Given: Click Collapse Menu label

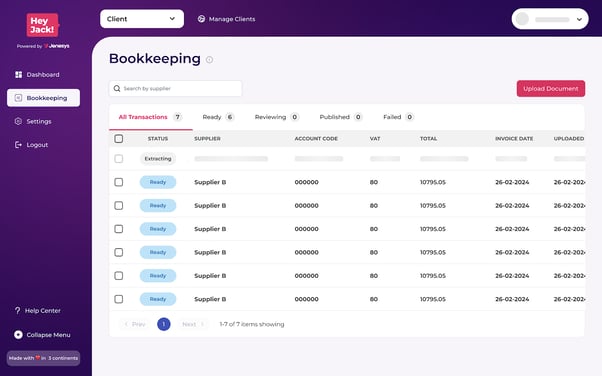Looking at the screenshot, I should tap(48, 335).
